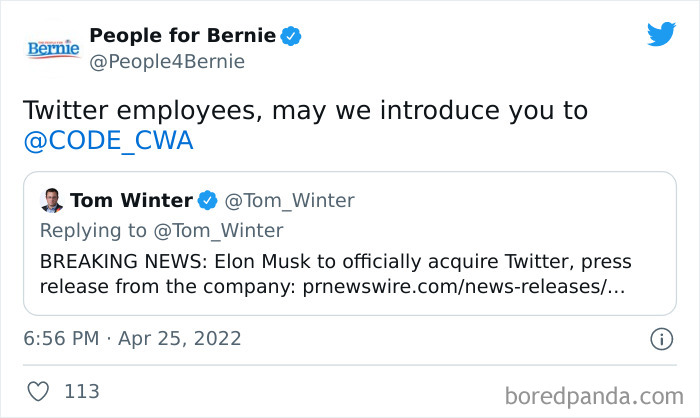Click People for Bernie's verified badge

pyautogui.click(x=291, y=36)
